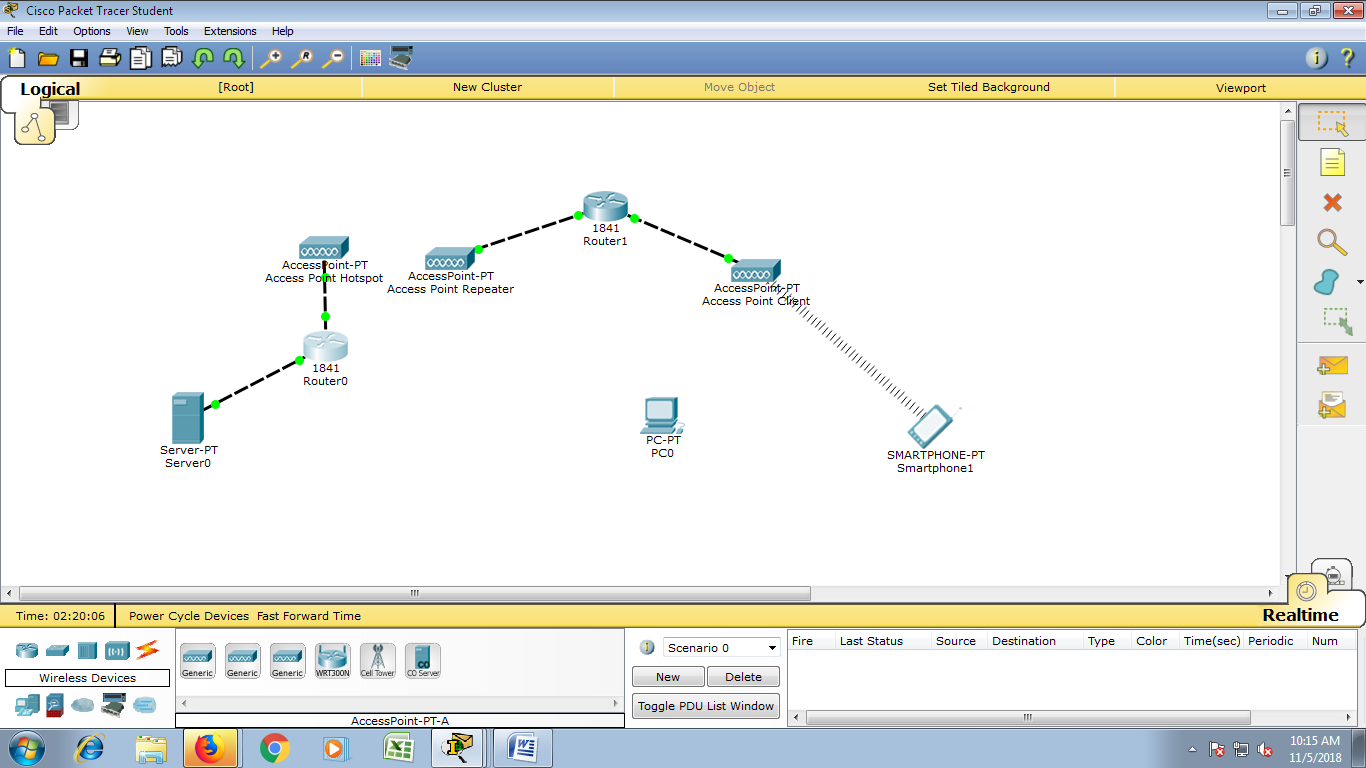Click the workspace vertical scrollbar
The width and height of the screenshot is (1366, 768).
1288,173
